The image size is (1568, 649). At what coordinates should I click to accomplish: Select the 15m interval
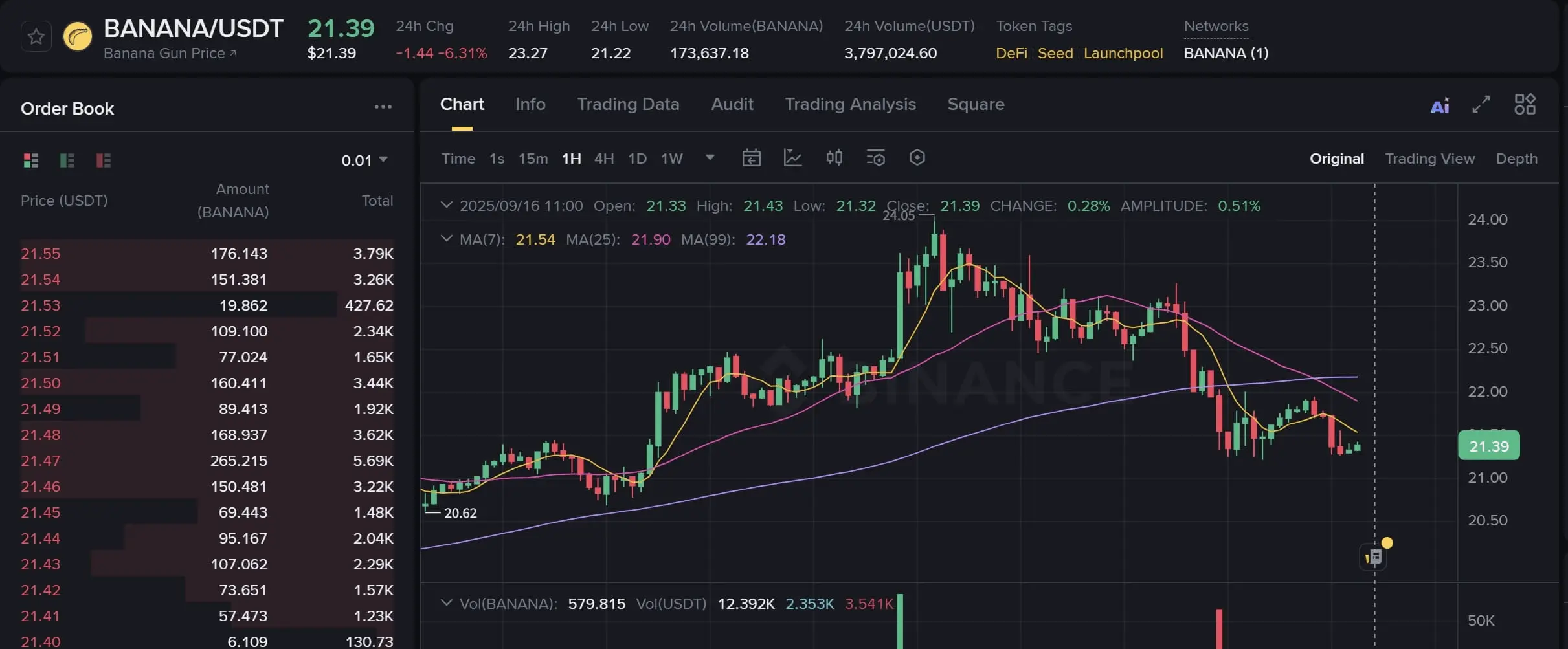(533, 159)
